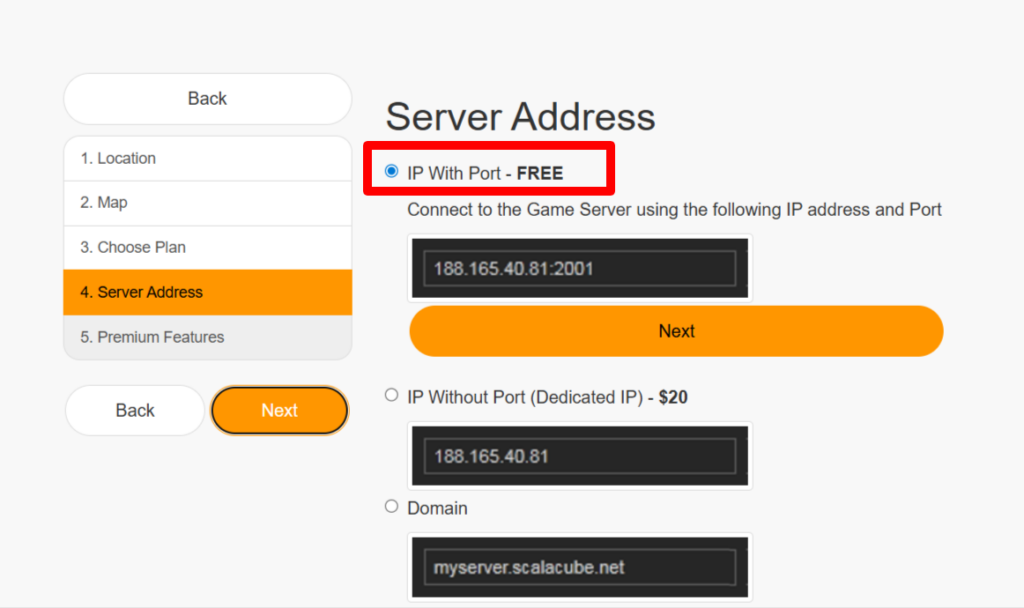Click the 'Server Address' page heading
This screenshot has height=608, width=1024.
point(520,117)
